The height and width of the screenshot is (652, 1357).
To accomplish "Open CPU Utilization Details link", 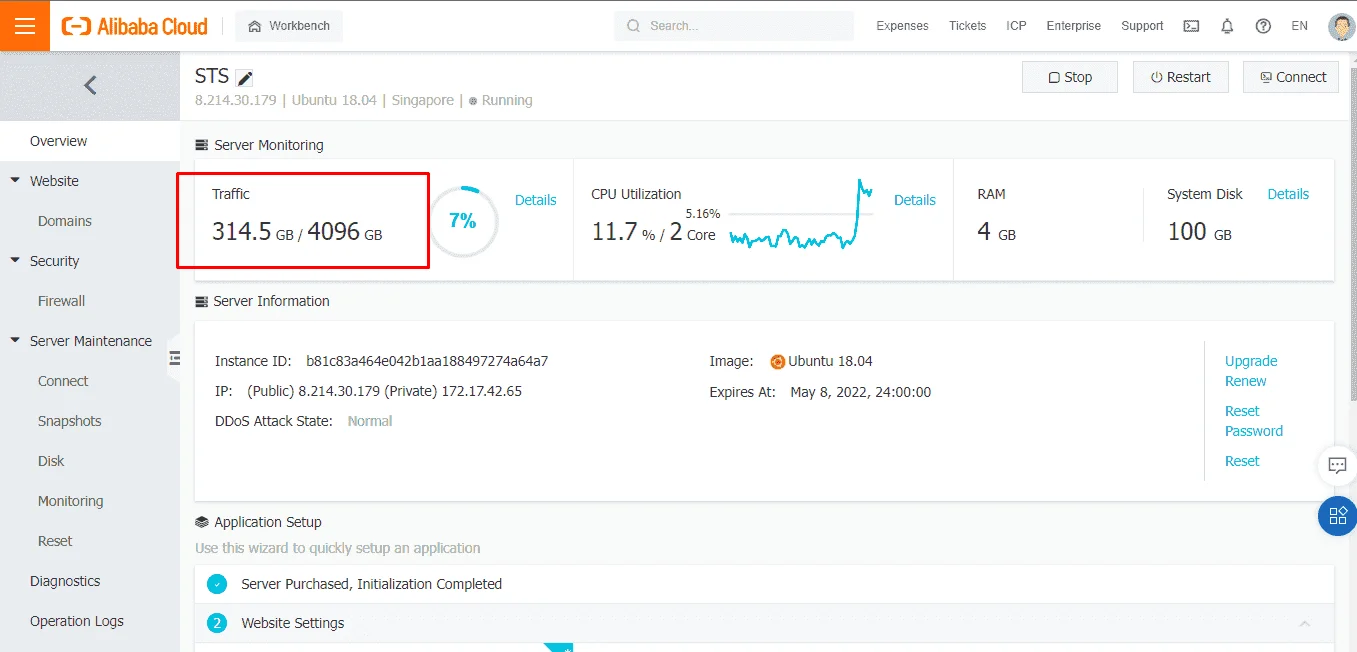I will coord(914,200).
